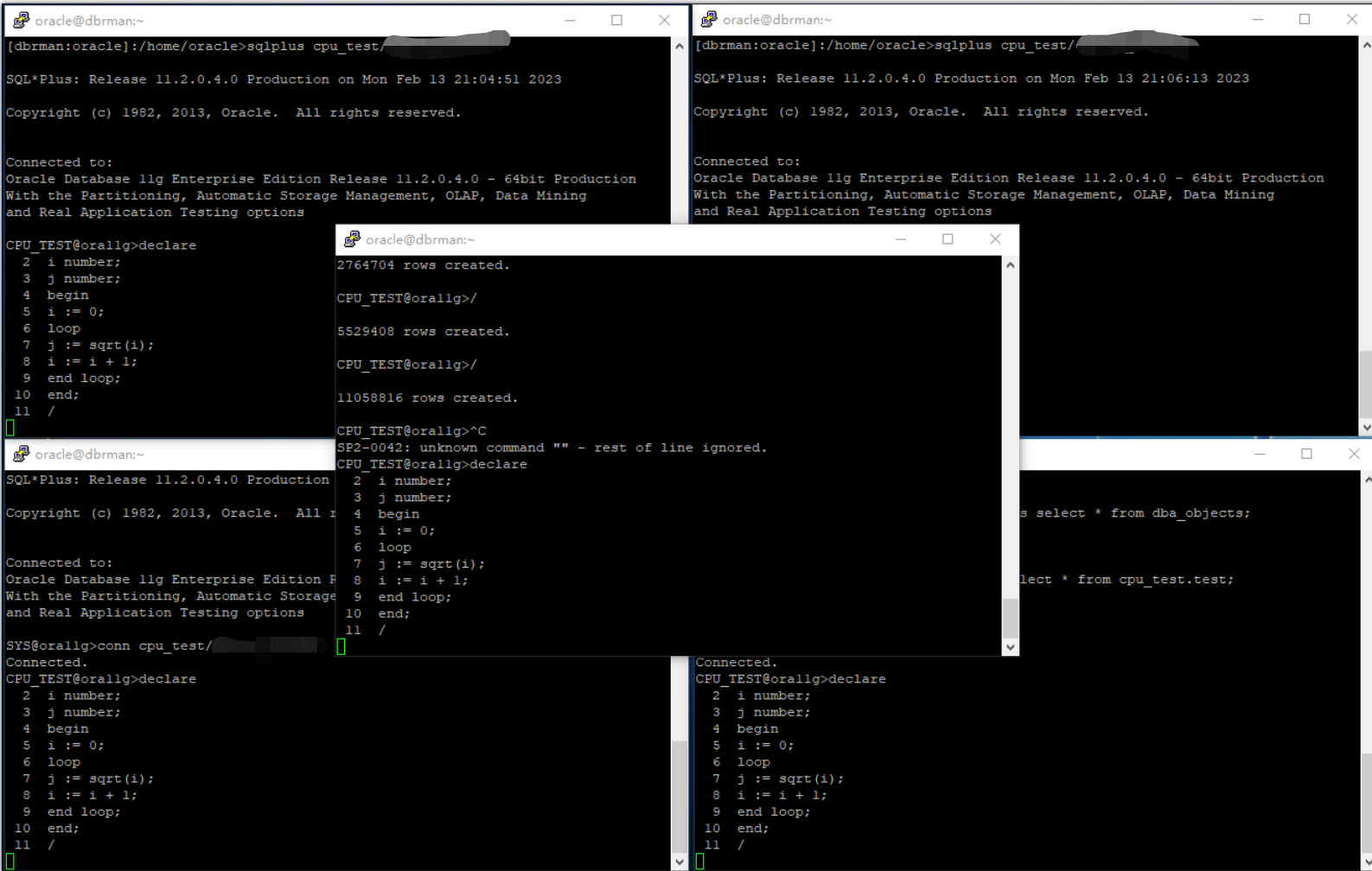Click the scroll-up arrow of the top-right terminal

(1366, 45)
